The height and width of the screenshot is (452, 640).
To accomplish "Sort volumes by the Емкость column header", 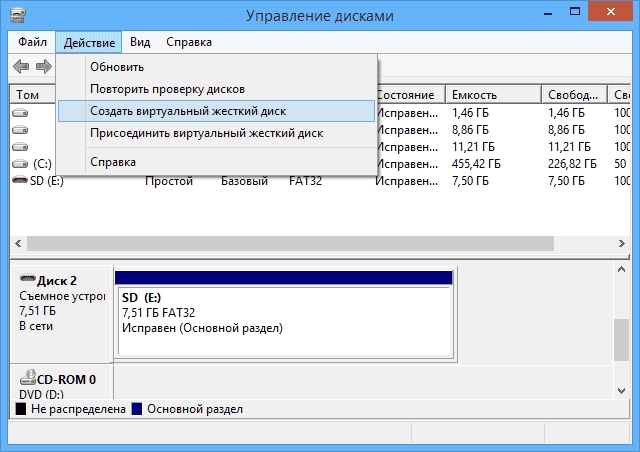I will pyautogui.click(x=492, y=95).
